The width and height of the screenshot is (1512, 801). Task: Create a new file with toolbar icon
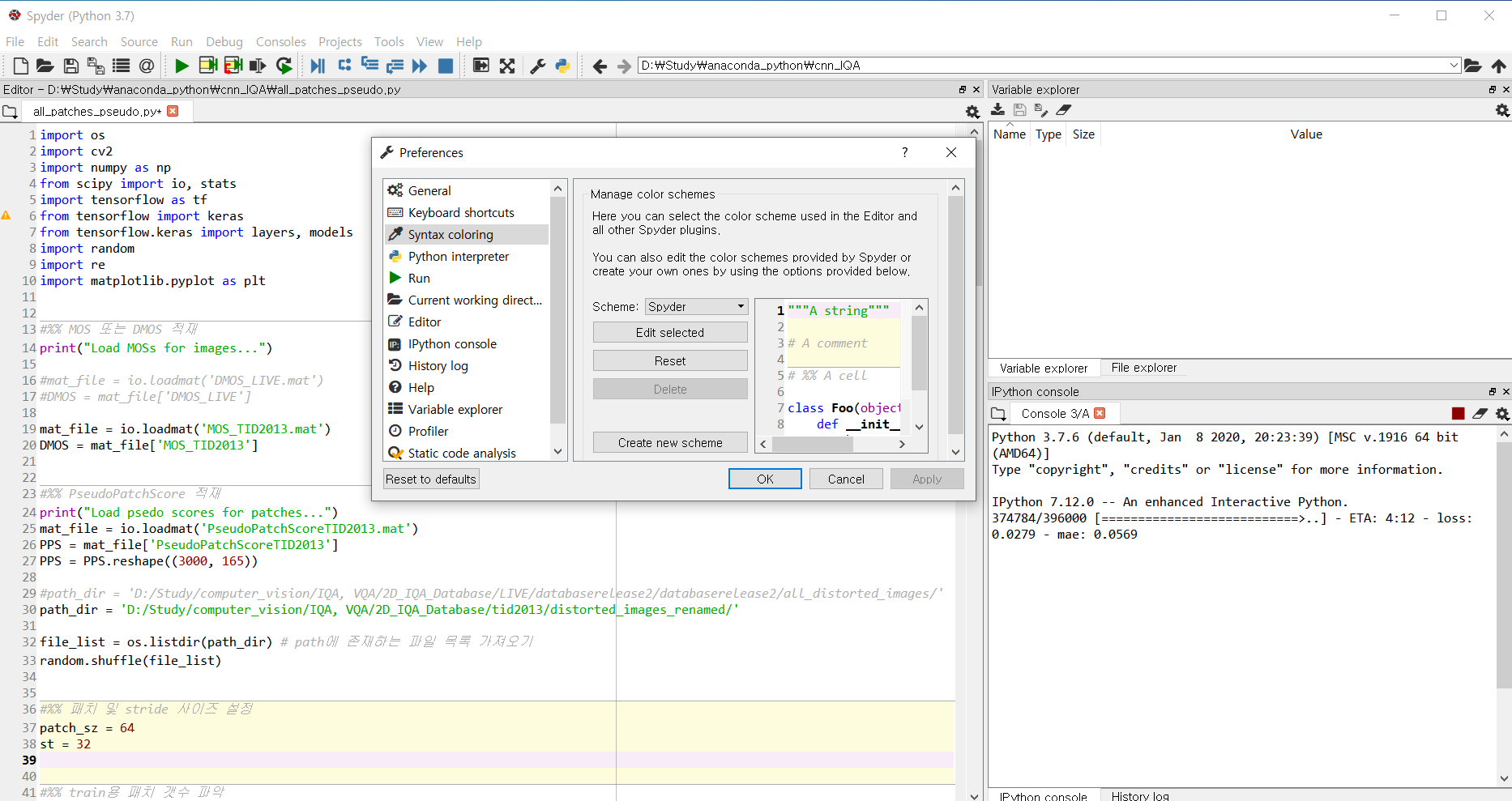pos(21,66)
